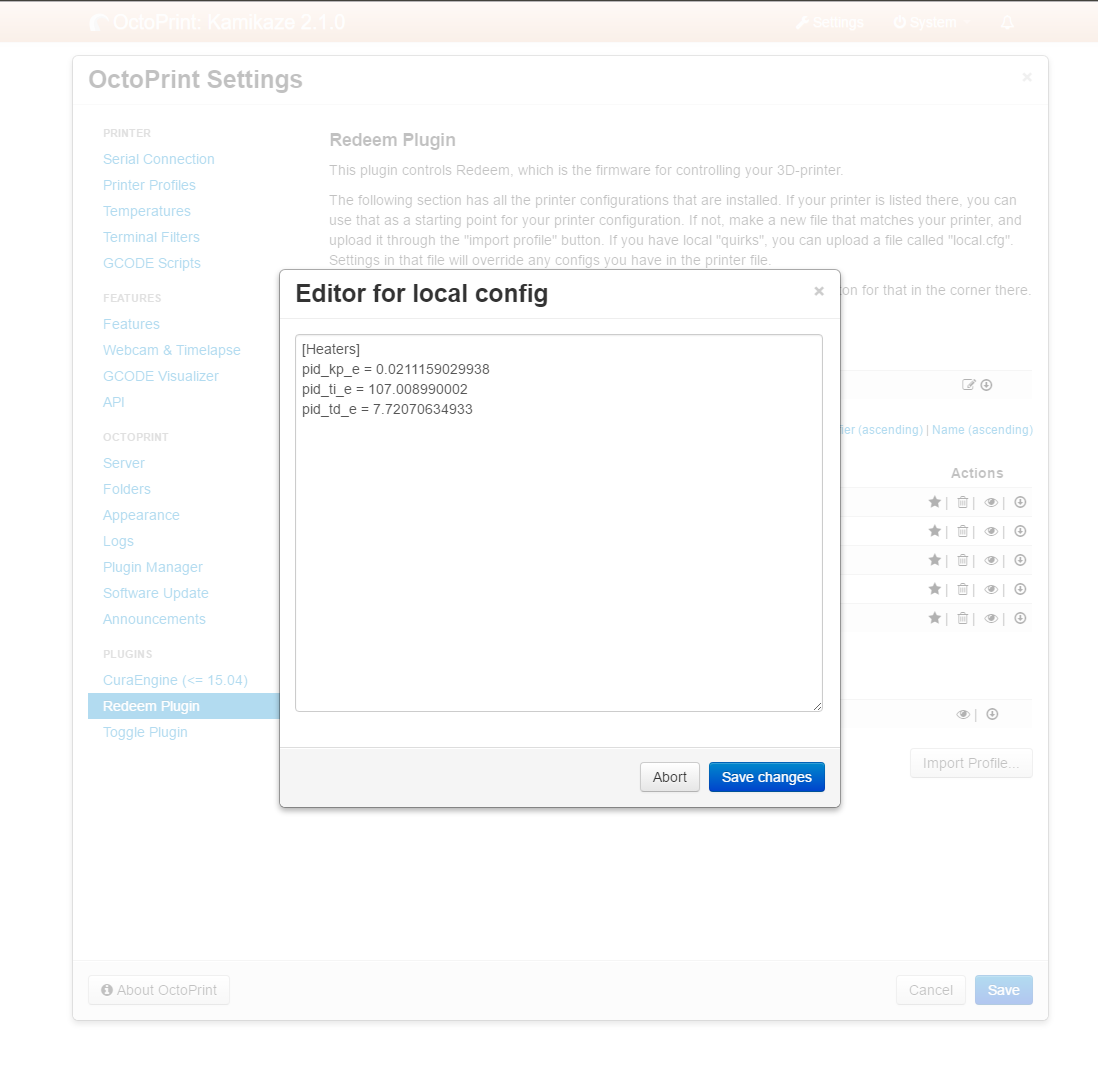Close the local config editor dialog

[819, 291]
